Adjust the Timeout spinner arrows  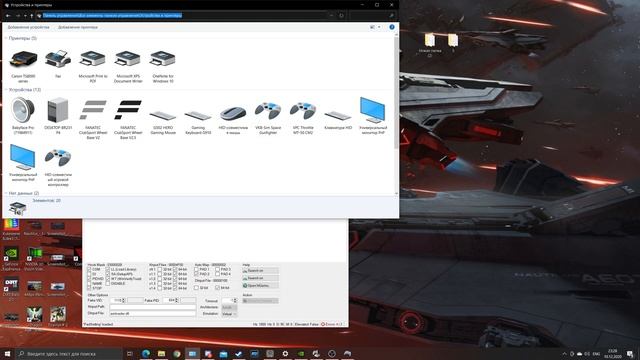(x=235, y=300)
